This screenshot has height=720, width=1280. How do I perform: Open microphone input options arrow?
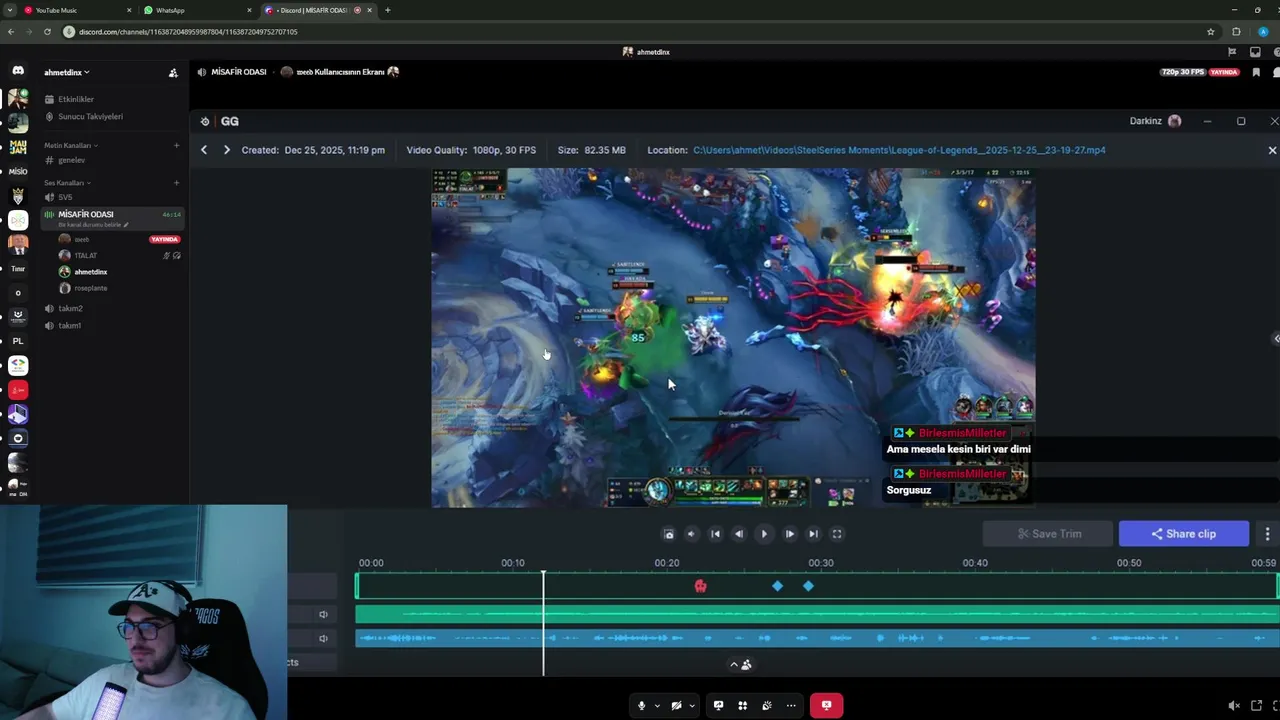[x=657, y=706]
